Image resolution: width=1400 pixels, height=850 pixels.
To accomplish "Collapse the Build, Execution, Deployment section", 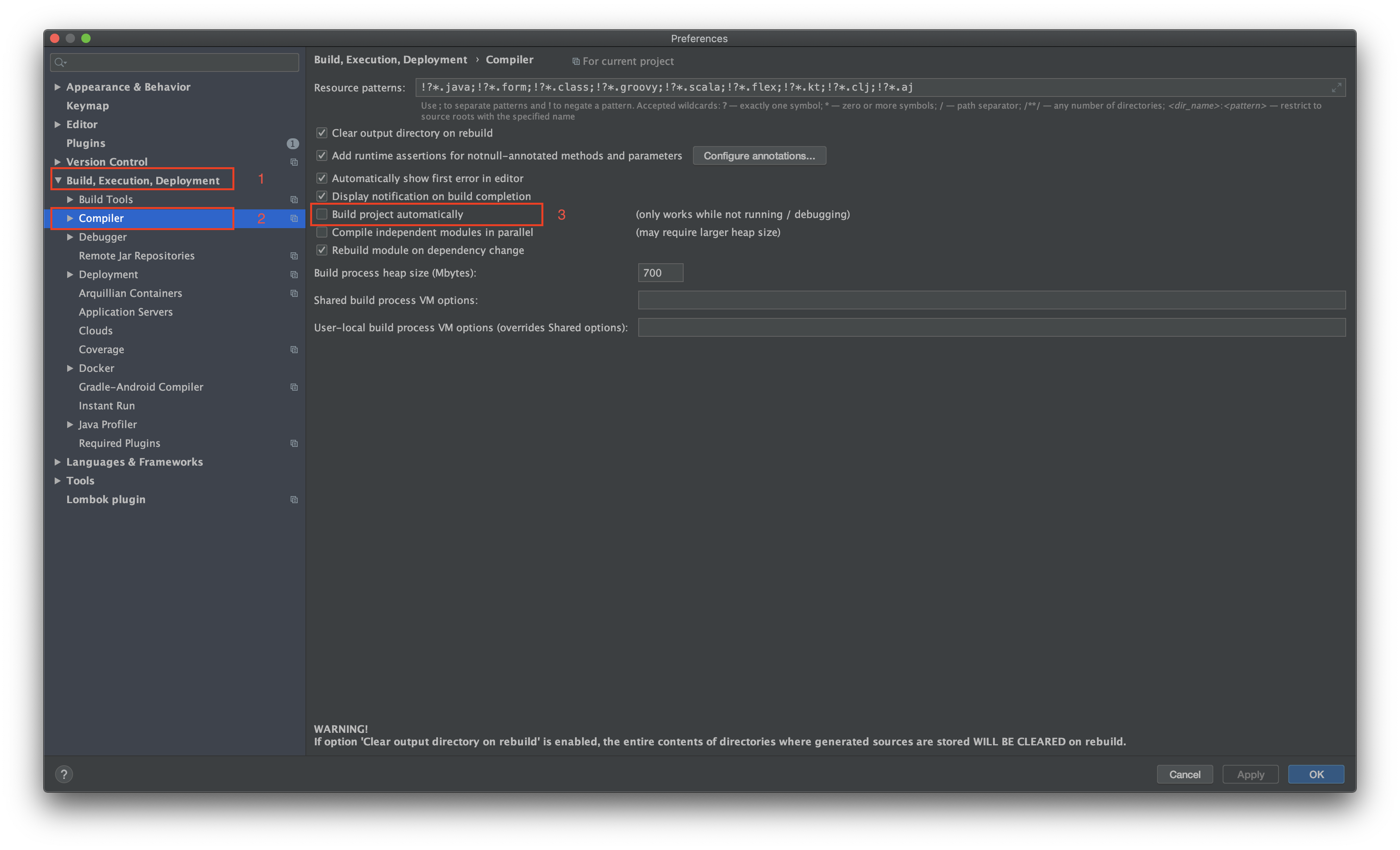I will pos(58,180).
